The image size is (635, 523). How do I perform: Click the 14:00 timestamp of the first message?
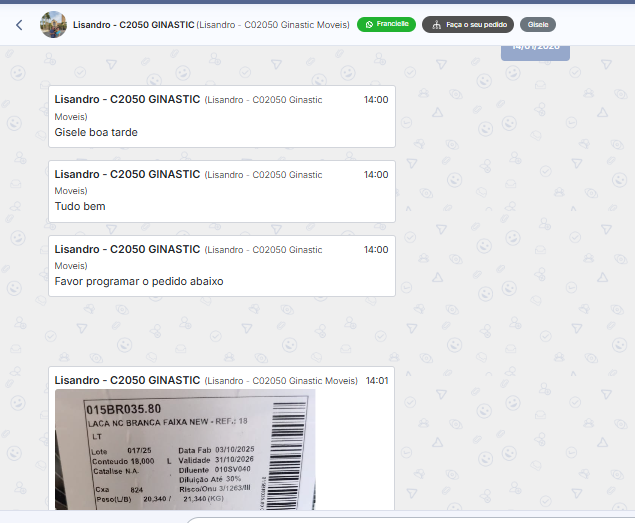[376, 100]
